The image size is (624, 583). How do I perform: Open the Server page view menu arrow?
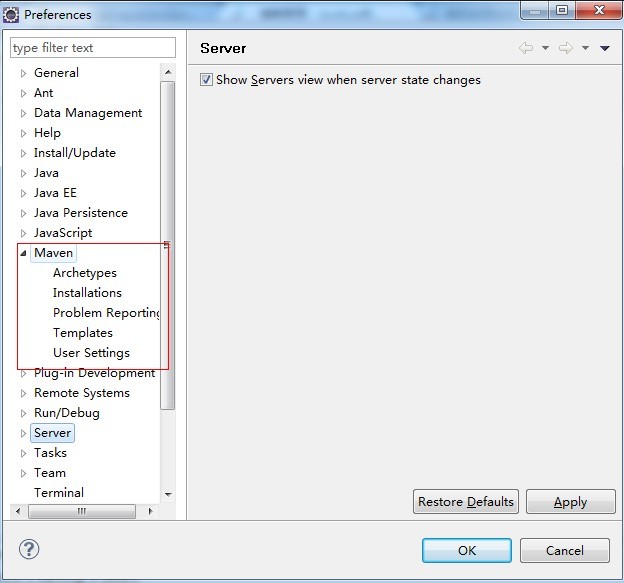[604, 48]
